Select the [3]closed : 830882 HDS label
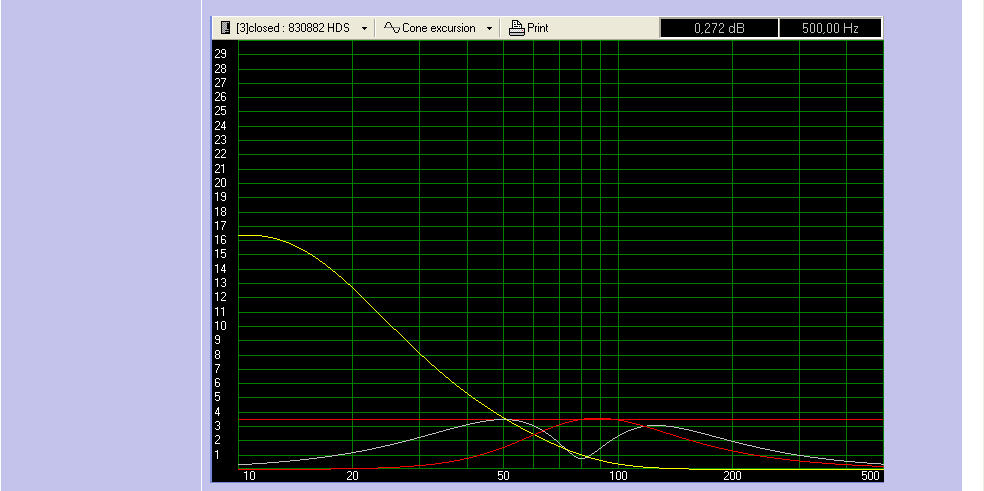Image resolution: width=984 pixels, height=491 pixels. point(292,28)
